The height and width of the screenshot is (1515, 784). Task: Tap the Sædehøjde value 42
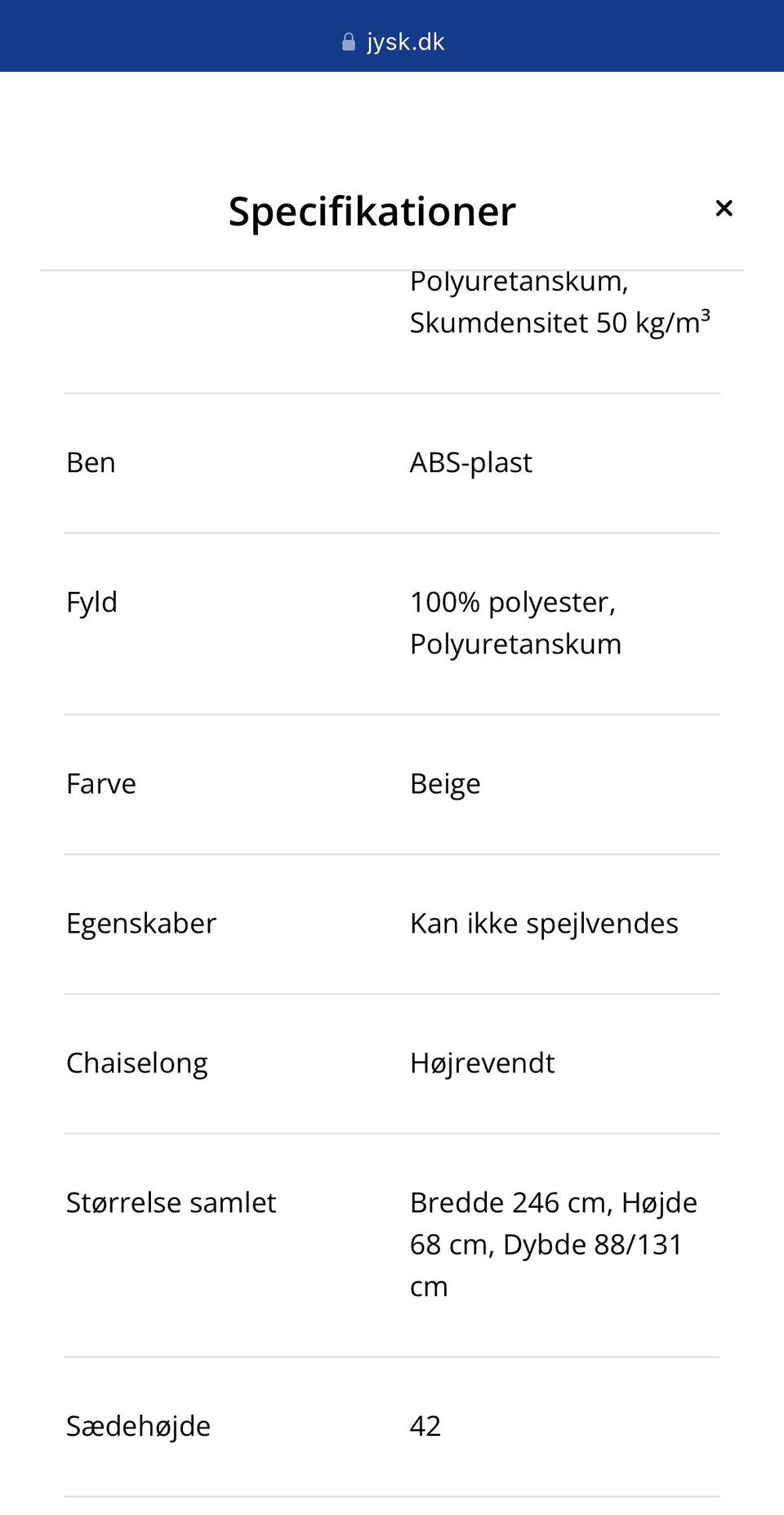click(x=425, y=1426)
